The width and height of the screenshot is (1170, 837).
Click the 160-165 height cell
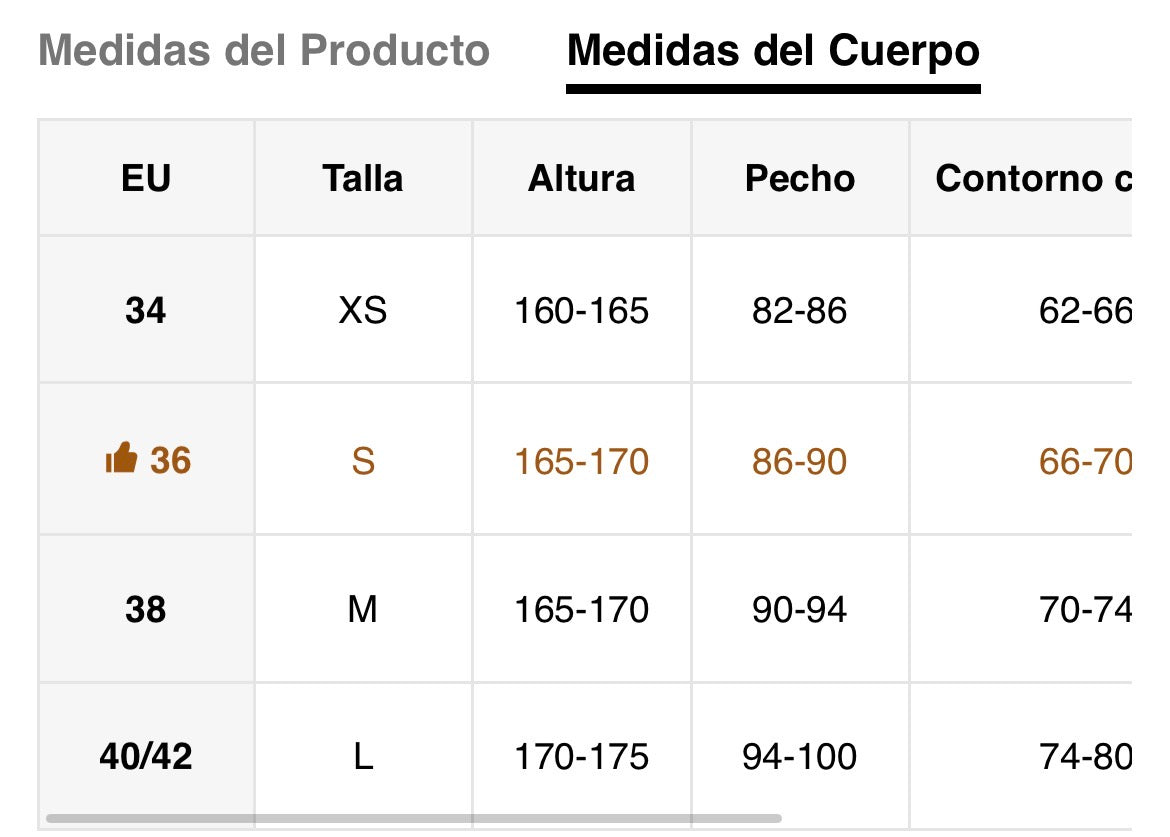point(581,311)
